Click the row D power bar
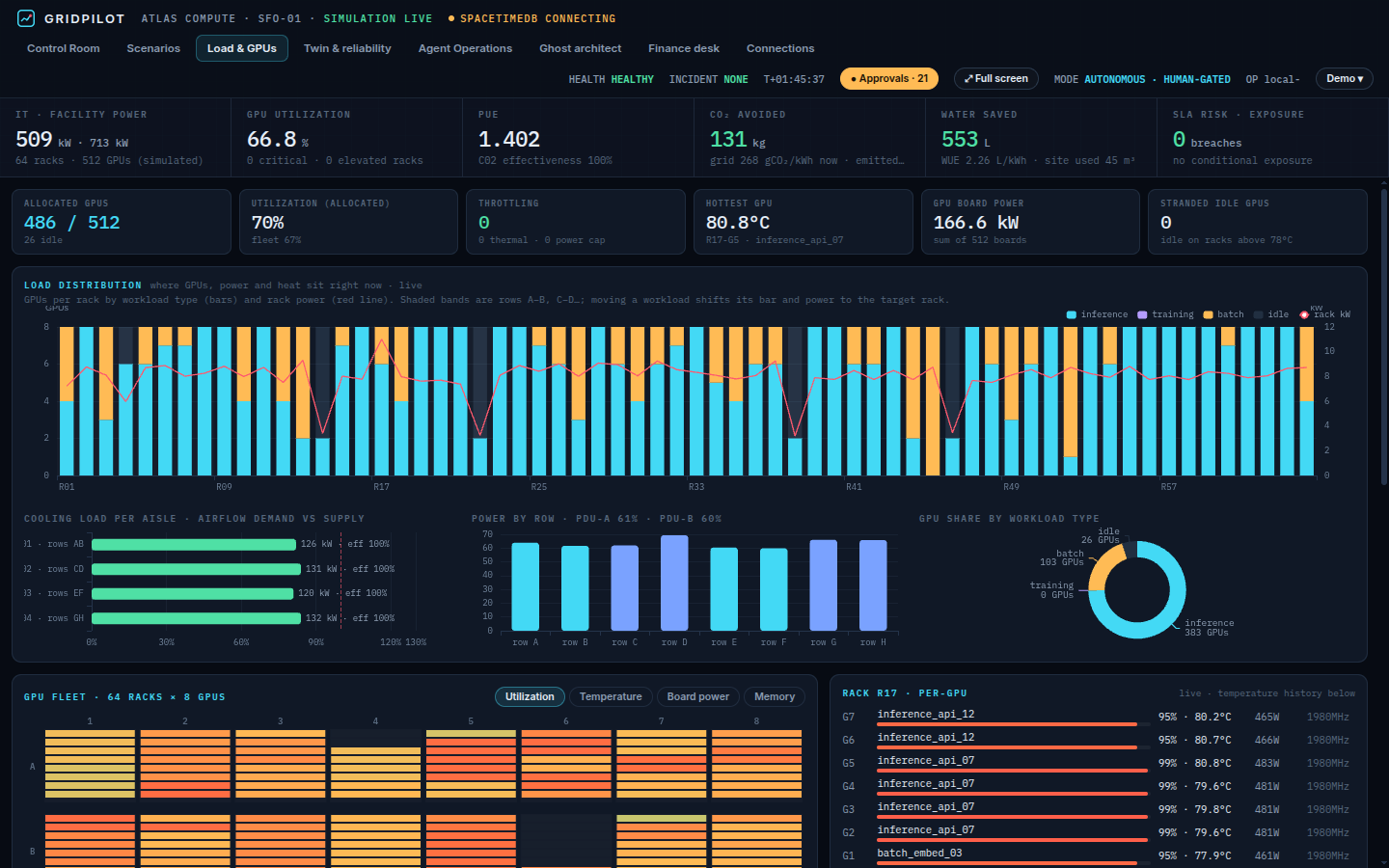The image size is (1389, 868). (674, 583)
